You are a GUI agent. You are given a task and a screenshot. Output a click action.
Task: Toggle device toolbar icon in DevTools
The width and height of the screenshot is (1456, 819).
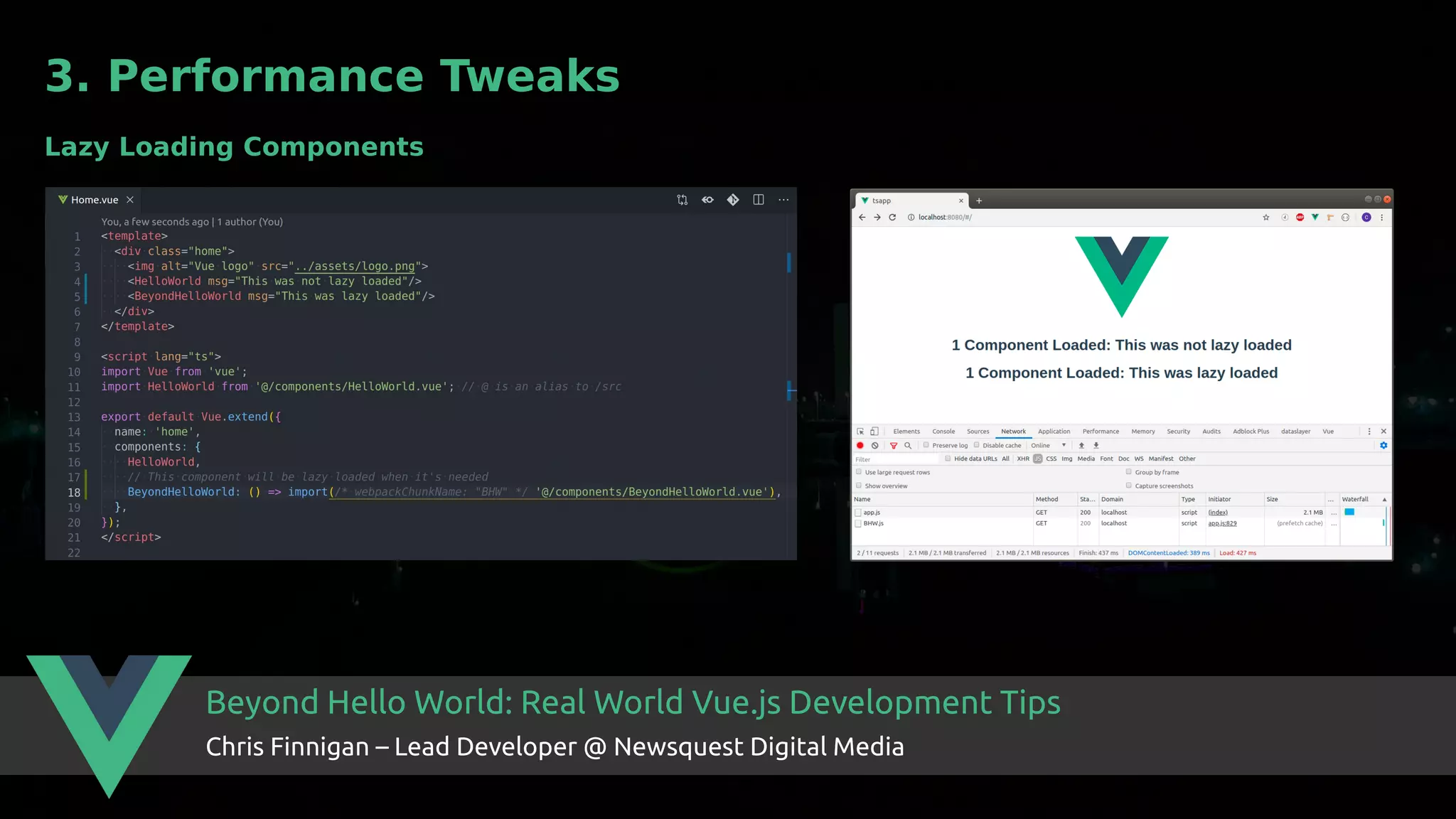pos(874,432)
